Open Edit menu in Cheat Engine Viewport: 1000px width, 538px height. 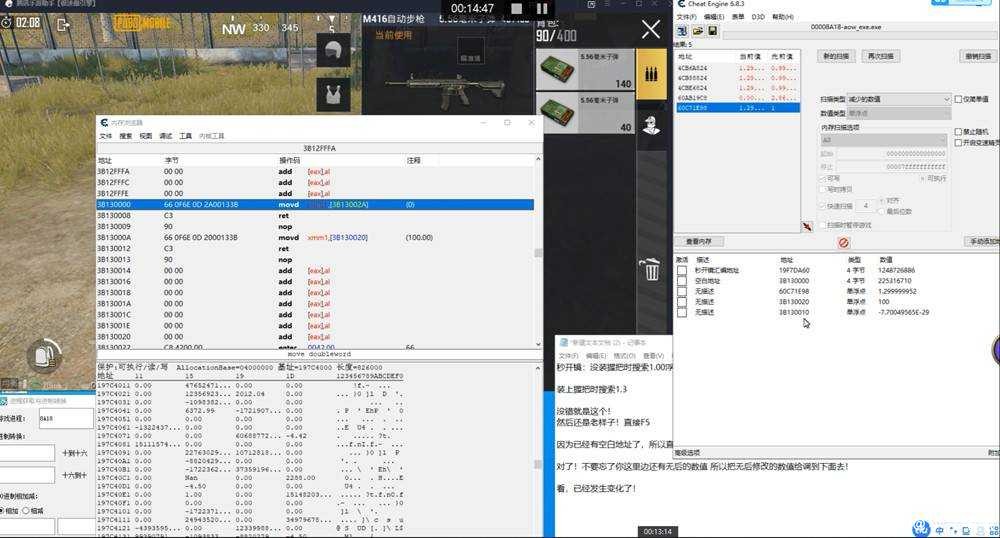click(x=714, y=17)
